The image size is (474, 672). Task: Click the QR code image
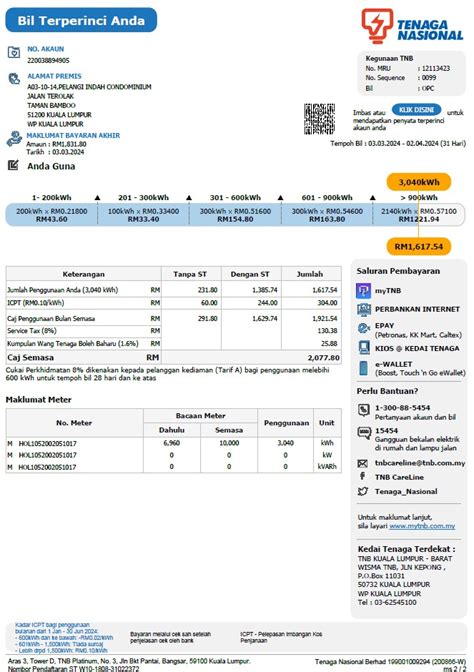tap(319, 119)
